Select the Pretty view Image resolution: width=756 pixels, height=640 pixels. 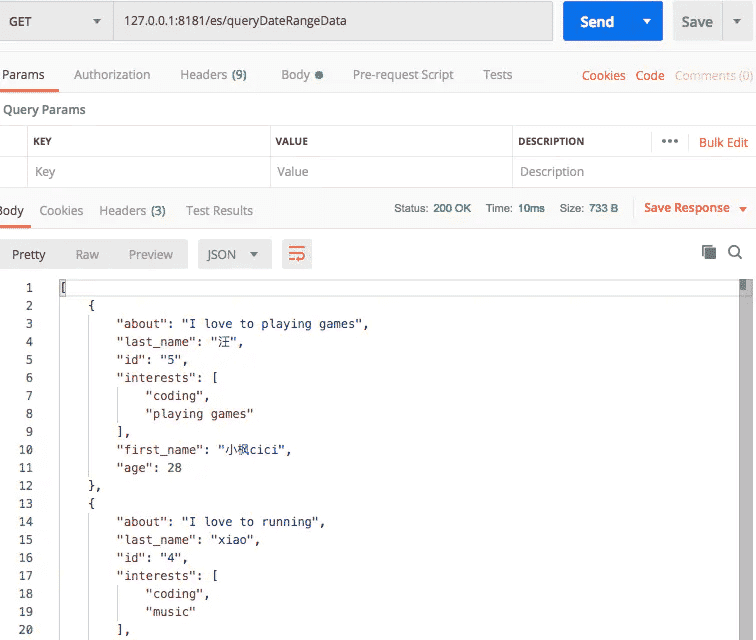pos(28,254)
